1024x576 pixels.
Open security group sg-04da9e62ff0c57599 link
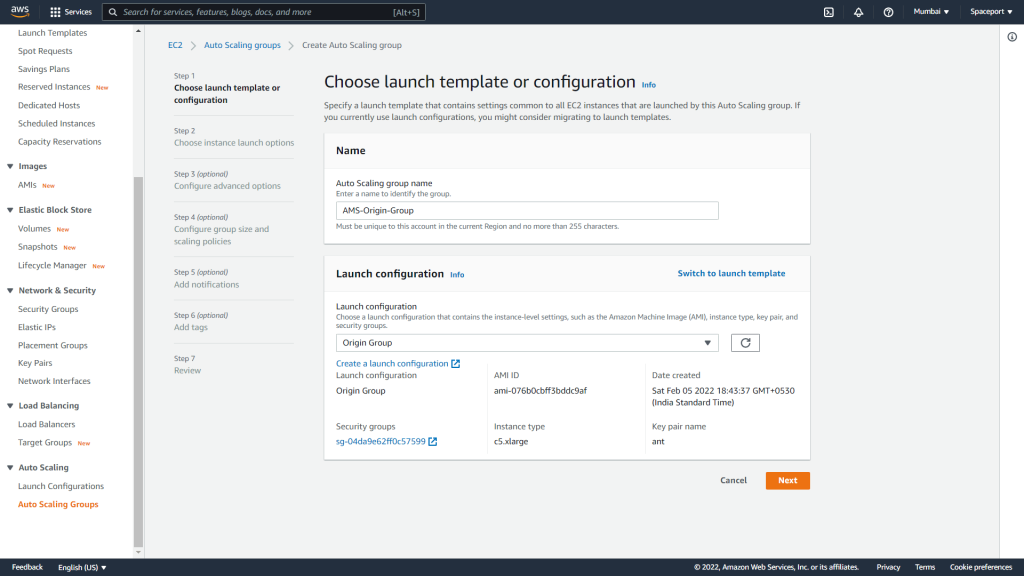click(x=381, y=441)
